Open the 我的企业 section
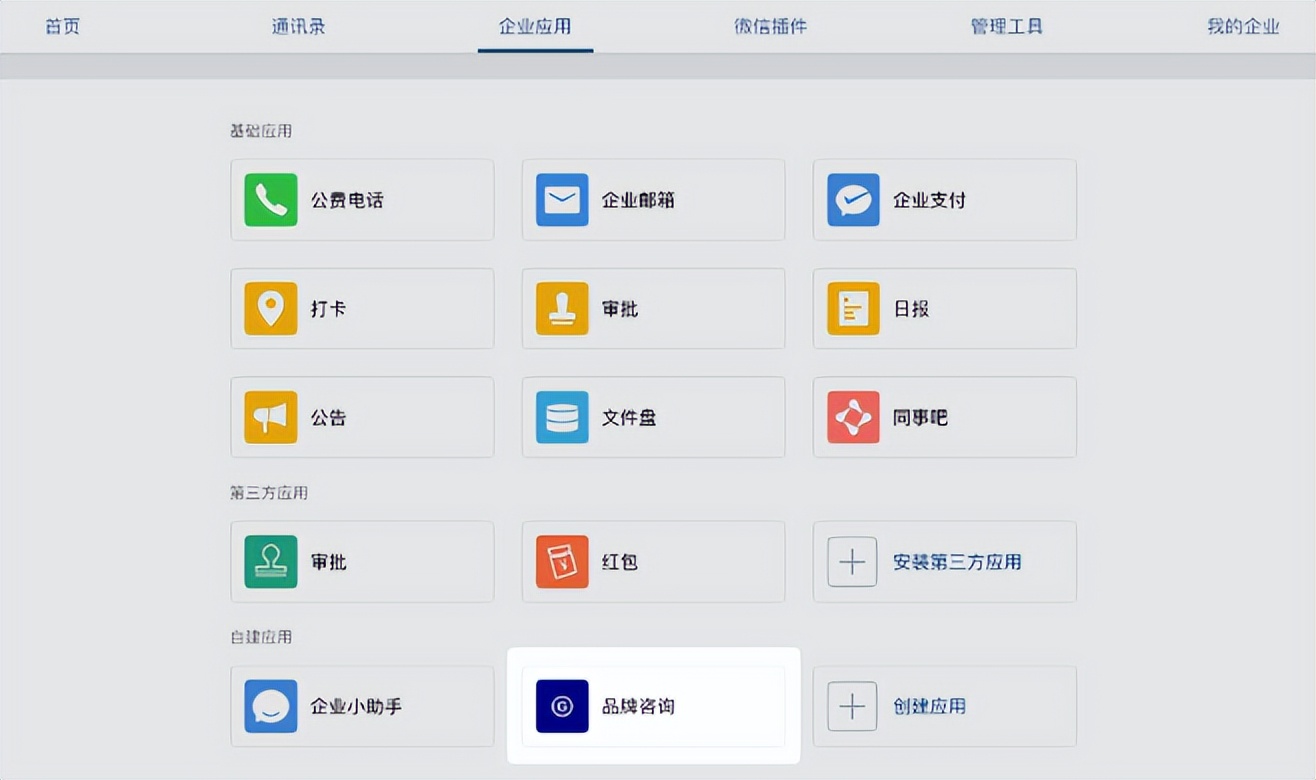Screen dimensions: 1316x780 pos(1243,26)
